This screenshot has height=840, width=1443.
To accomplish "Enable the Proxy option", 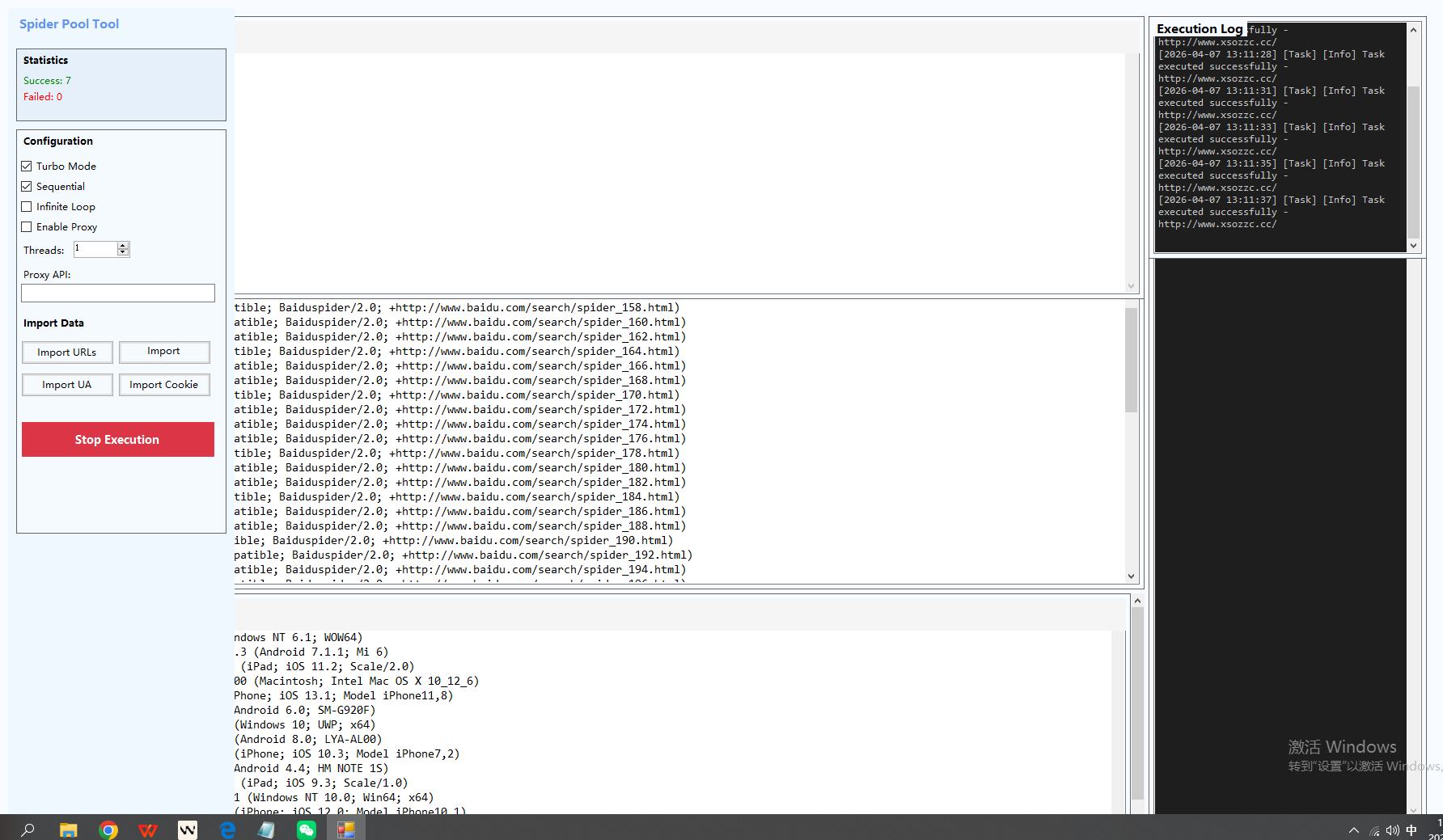I will click(x=27, y=226).
